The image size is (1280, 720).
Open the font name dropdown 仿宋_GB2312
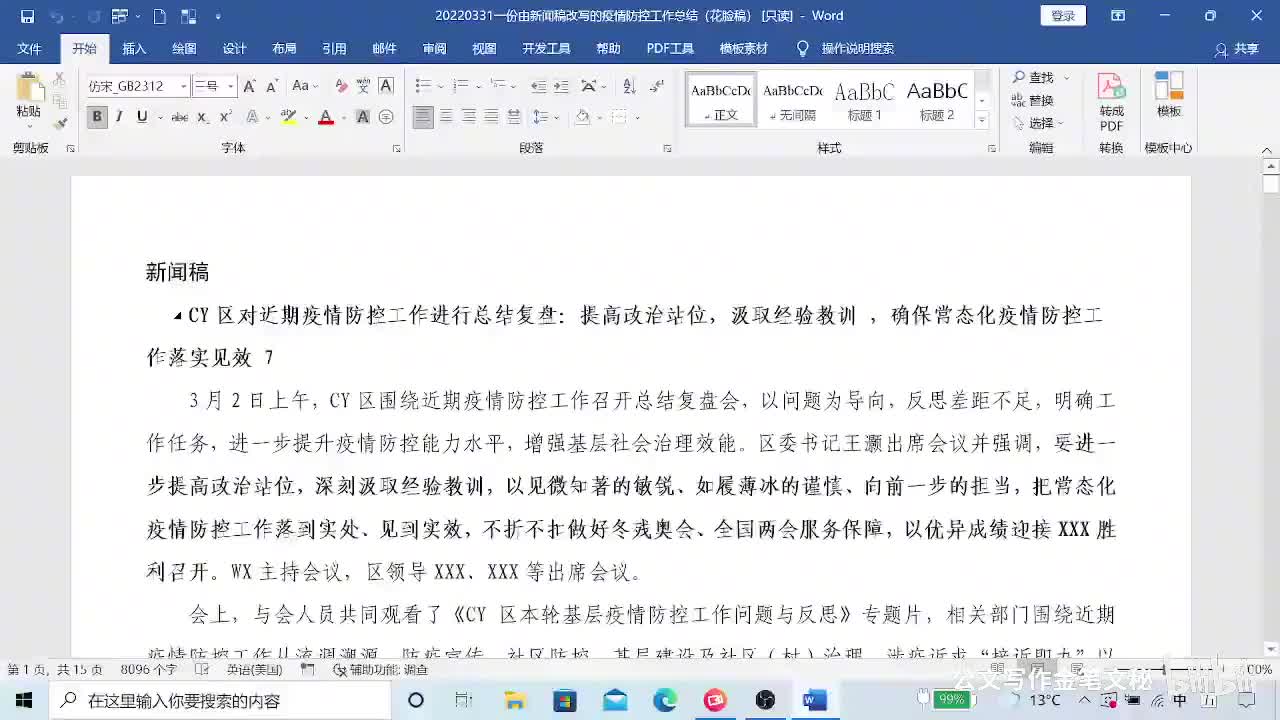click(x=183, y=87)
